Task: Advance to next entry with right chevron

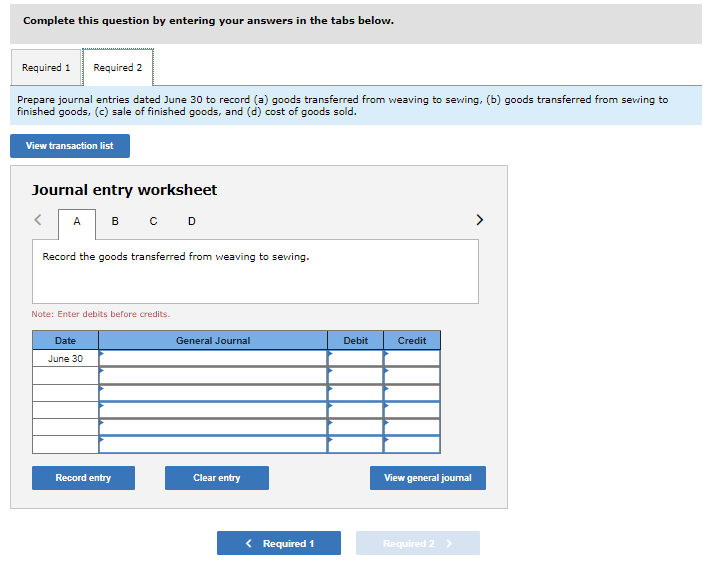Action: tap(480, 220)
